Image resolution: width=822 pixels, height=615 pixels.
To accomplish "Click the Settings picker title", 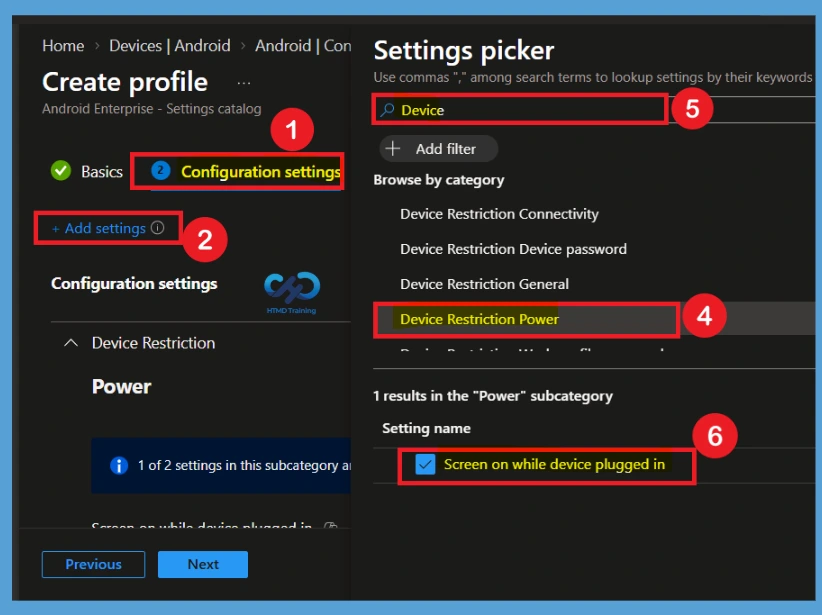I will tap(463, 51).
